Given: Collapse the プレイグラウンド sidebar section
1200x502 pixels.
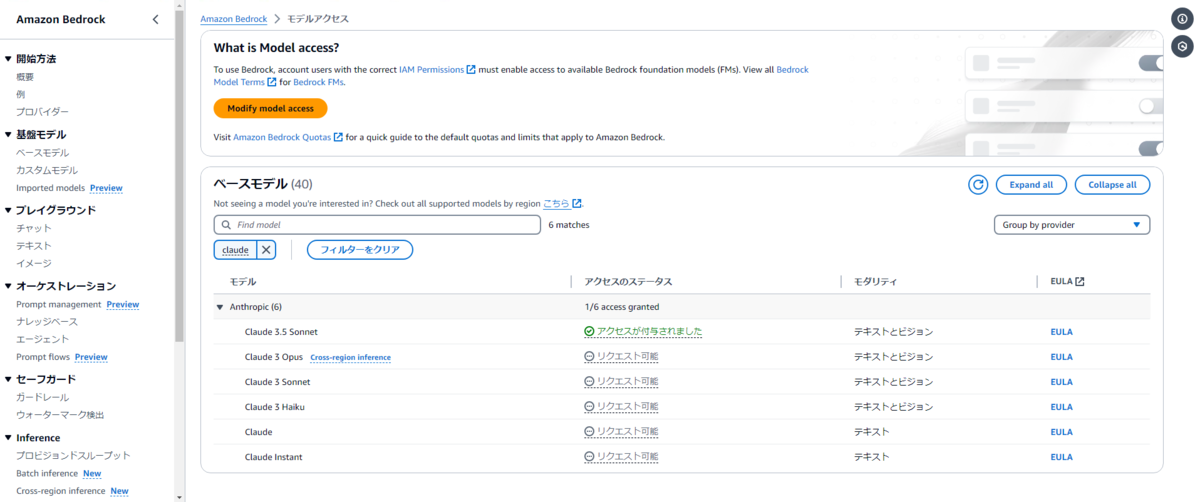Looking at the screenshot, I should (8, 210).
